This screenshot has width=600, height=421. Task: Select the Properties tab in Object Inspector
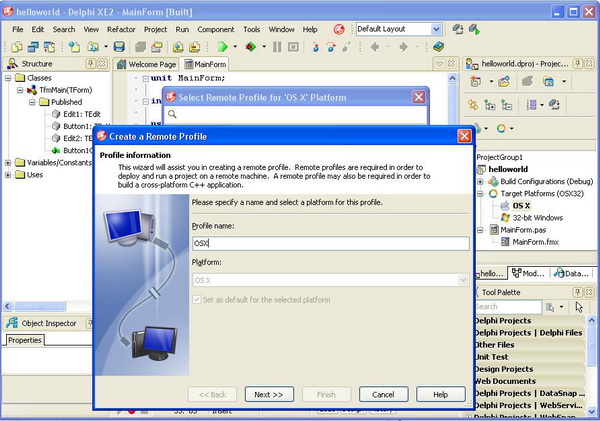[25, 340]
